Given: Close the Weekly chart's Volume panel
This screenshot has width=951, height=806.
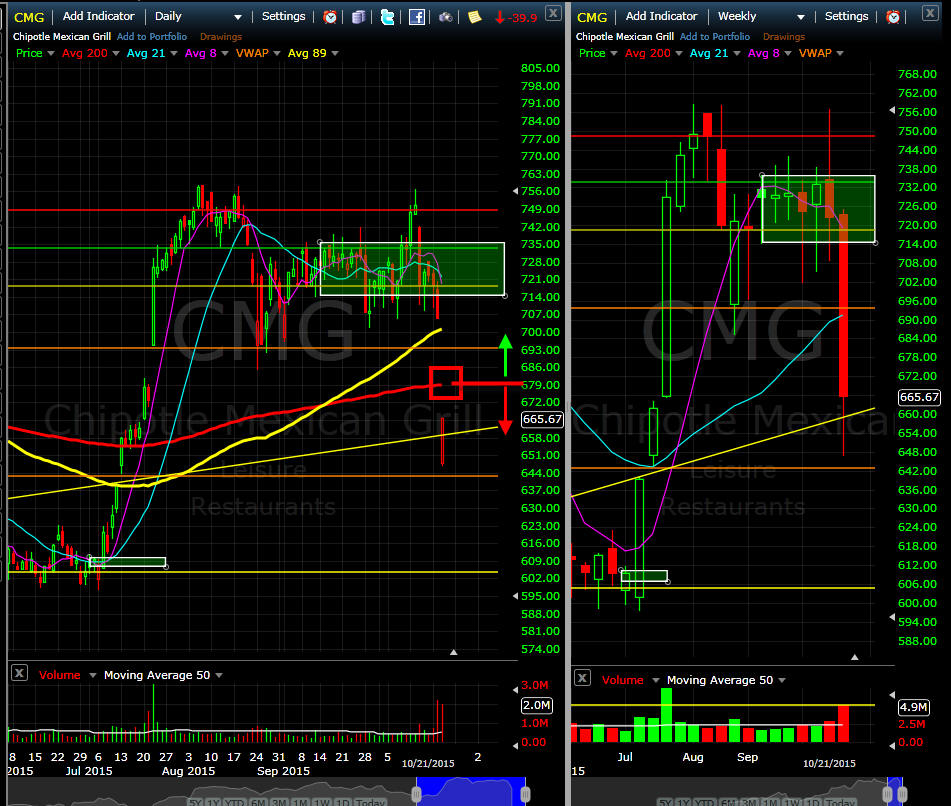Looking at the screenshot, I should click(x=582, y=680).
